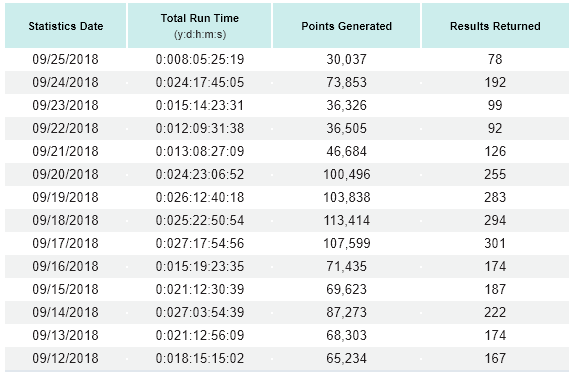
Task: Click results returned value 167
Action: [495, 358]
